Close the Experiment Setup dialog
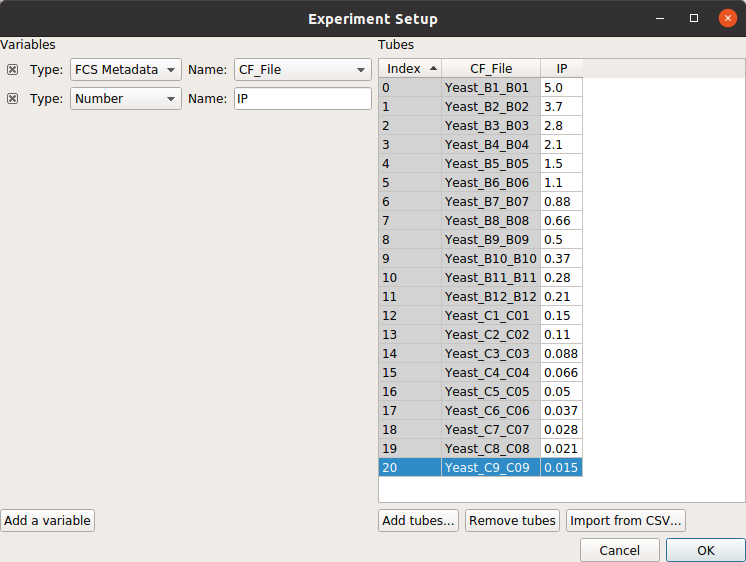This screenshot has width=746, height=562. tap(727, 19)
